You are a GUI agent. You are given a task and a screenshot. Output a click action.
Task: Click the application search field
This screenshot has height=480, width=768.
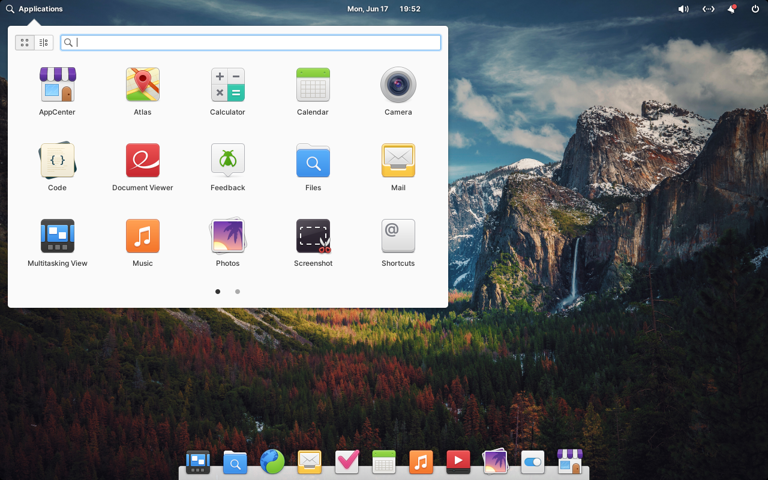pyautogui.click(x=251, y=43)
